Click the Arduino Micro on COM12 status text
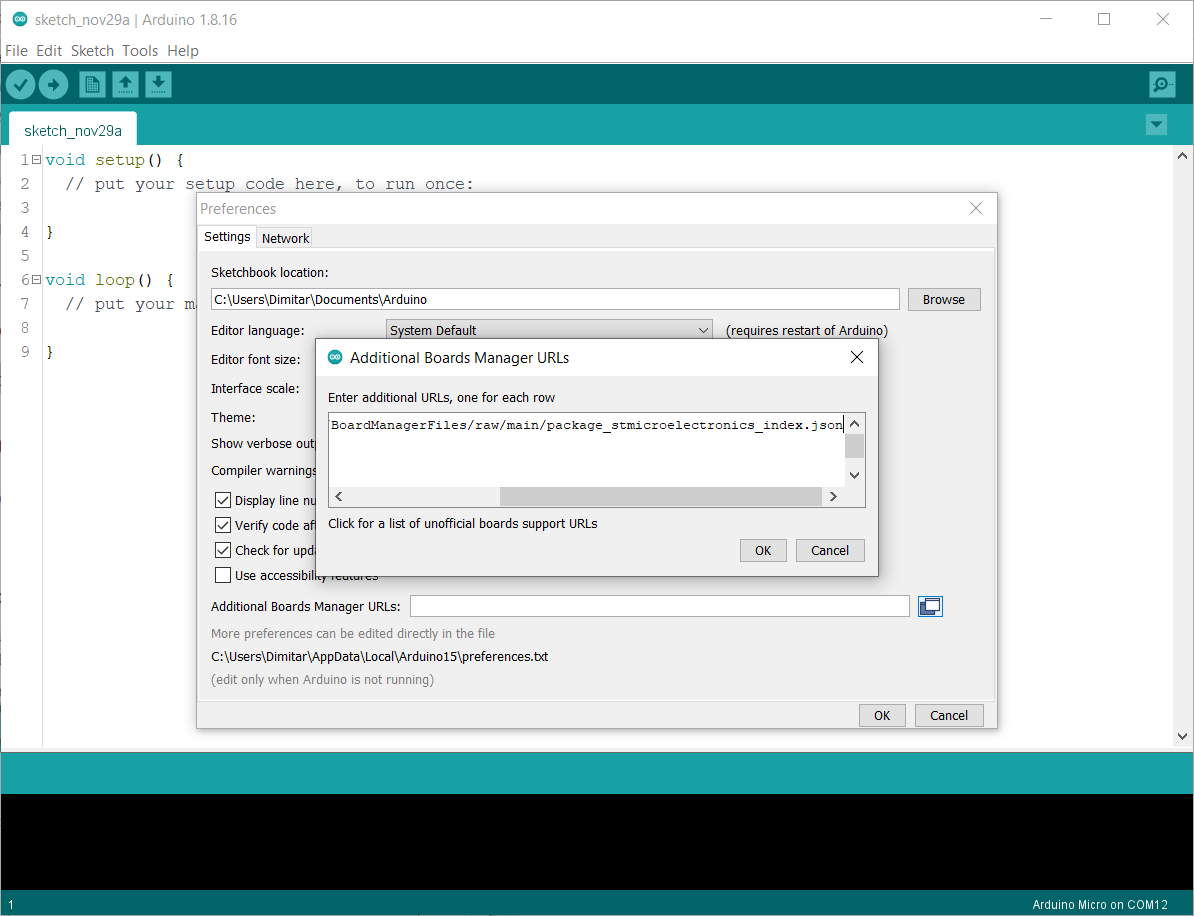1194x916 pixels. point(1100,905)
